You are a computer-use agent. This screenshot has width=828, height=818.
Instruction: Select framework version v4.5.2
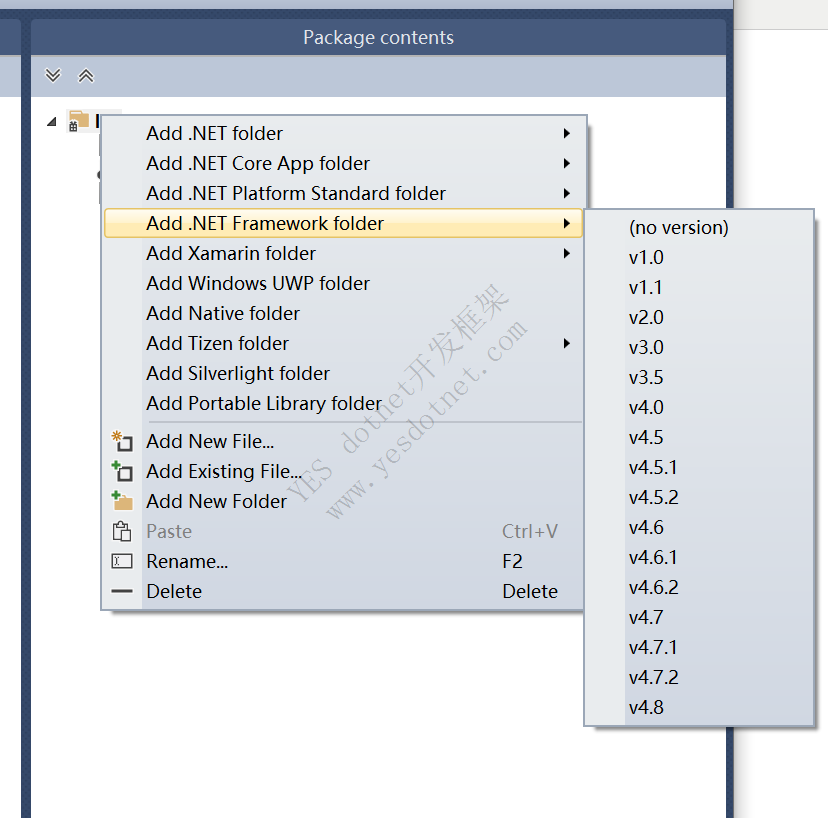[699, 497]
